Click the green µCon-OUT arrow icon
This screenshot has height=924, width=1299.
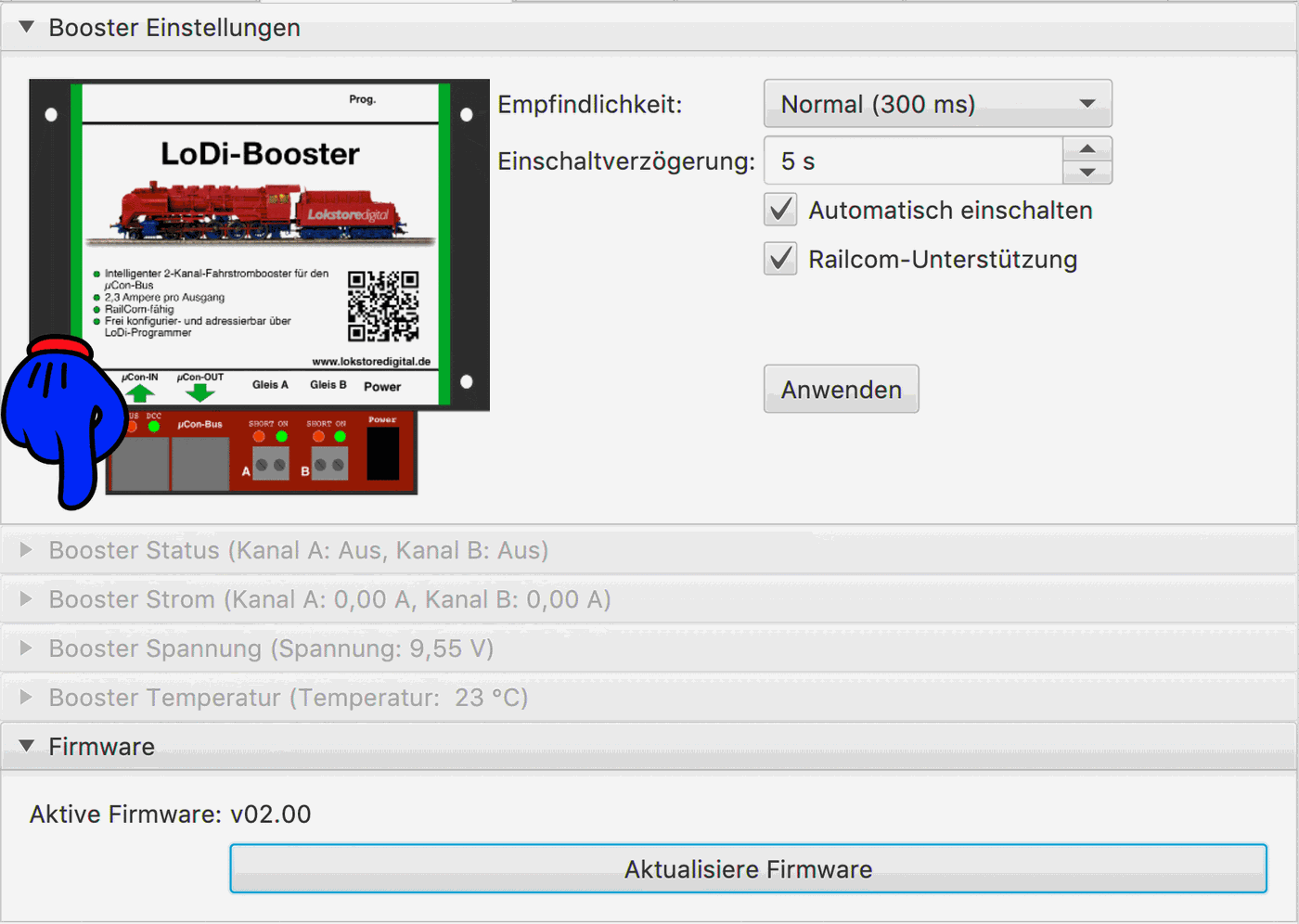pyautogui.click(x=199, y=393)
